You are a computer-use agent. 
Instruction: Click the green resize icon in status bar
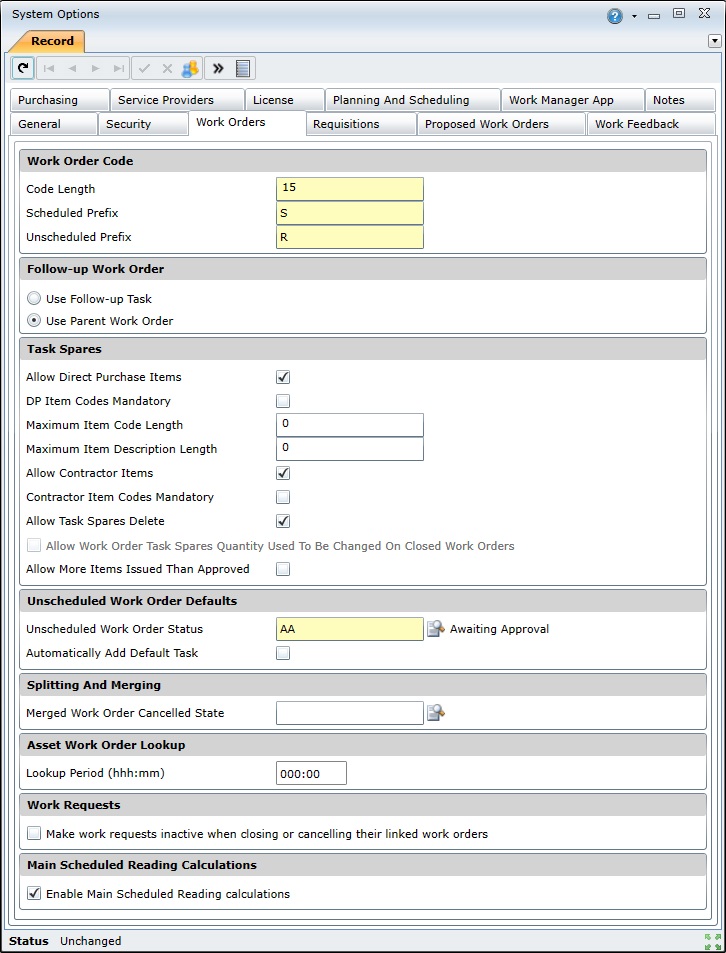(x=712, y=941)
